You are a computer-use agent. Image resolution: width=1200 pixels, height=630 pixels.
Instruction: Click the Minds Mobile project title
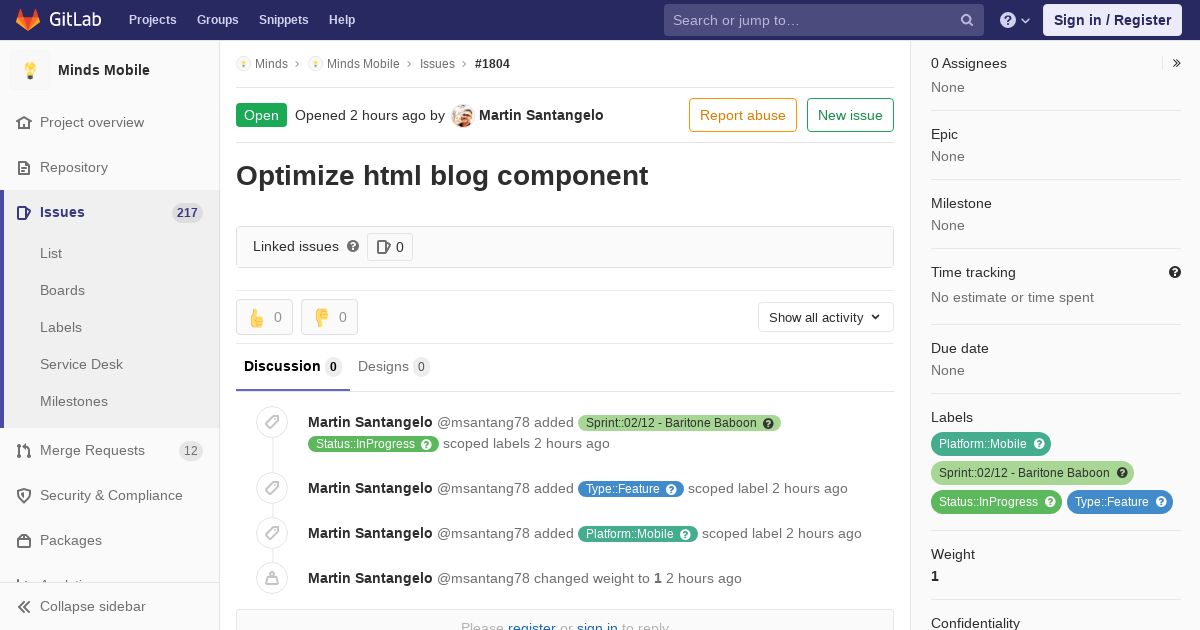click(x=104, y=70)
